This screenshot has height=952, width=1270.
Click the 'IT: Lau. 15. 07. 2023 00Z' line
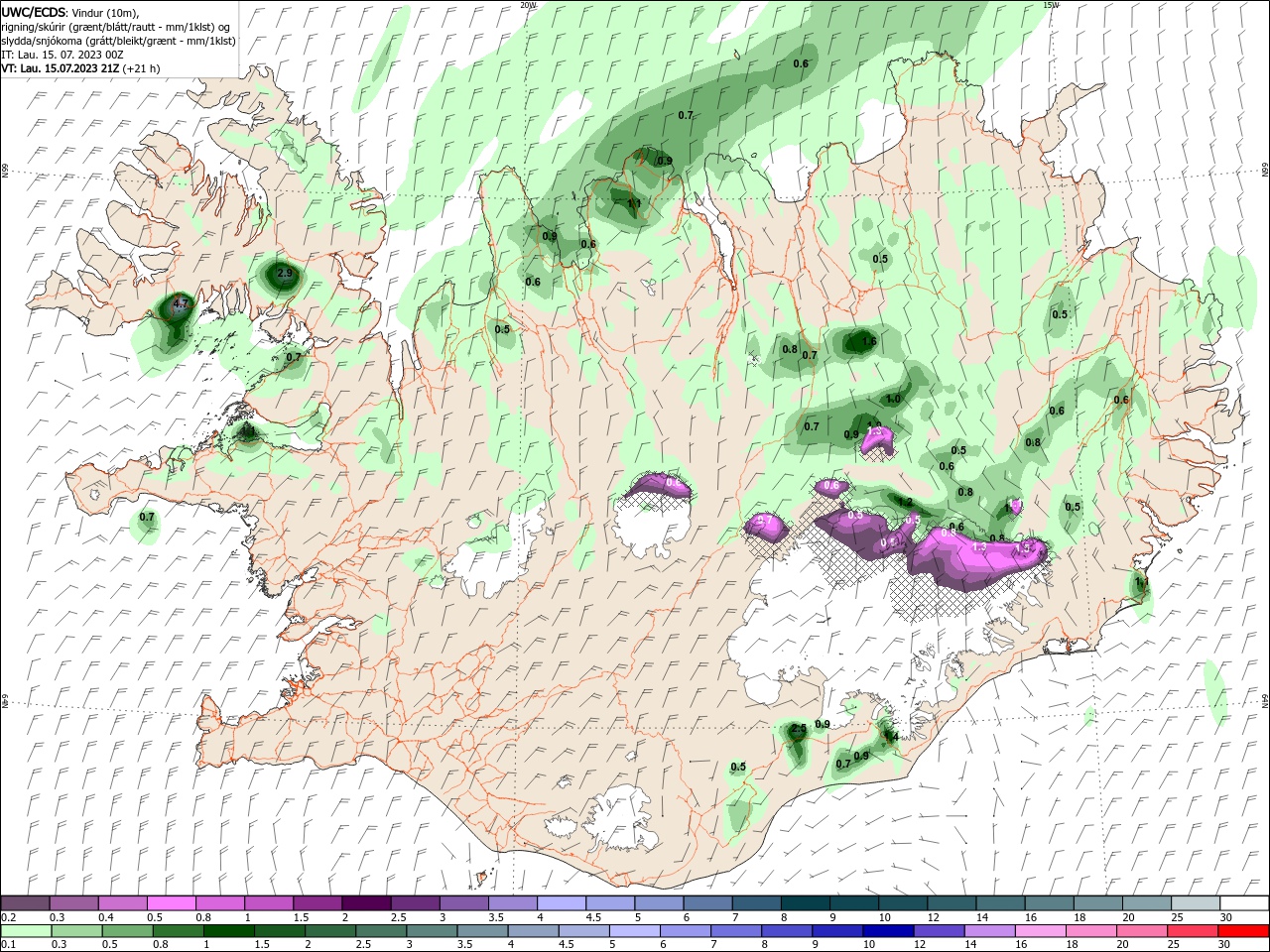(x=64, y=54)
